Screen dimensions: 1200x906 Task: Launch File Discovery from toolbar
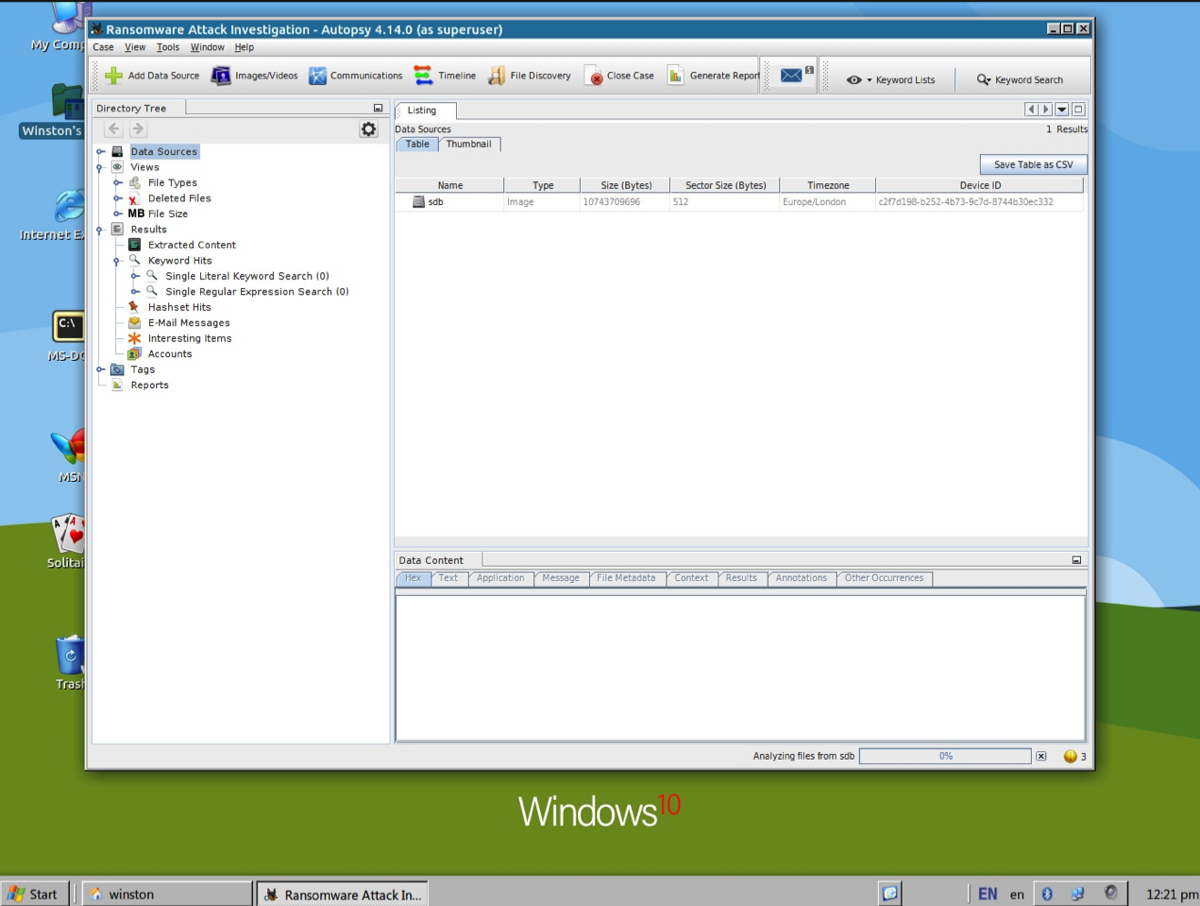497,76
